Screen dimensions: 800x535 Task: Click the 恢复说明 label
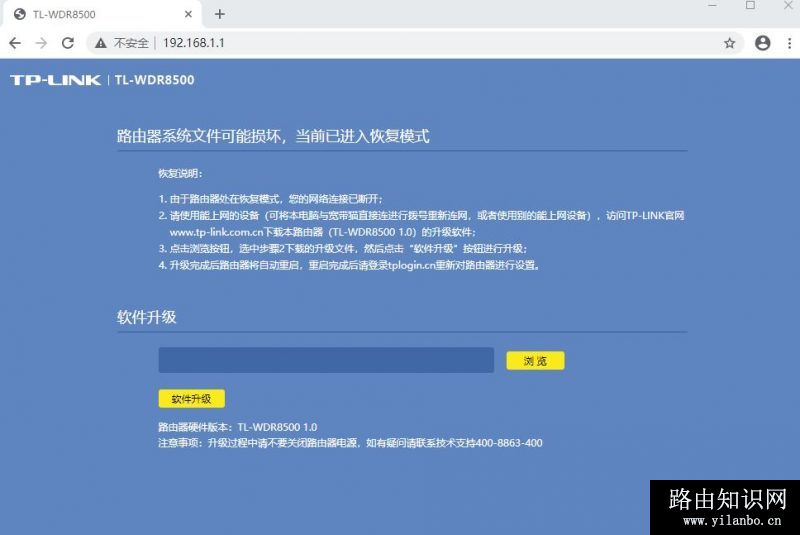181,173
